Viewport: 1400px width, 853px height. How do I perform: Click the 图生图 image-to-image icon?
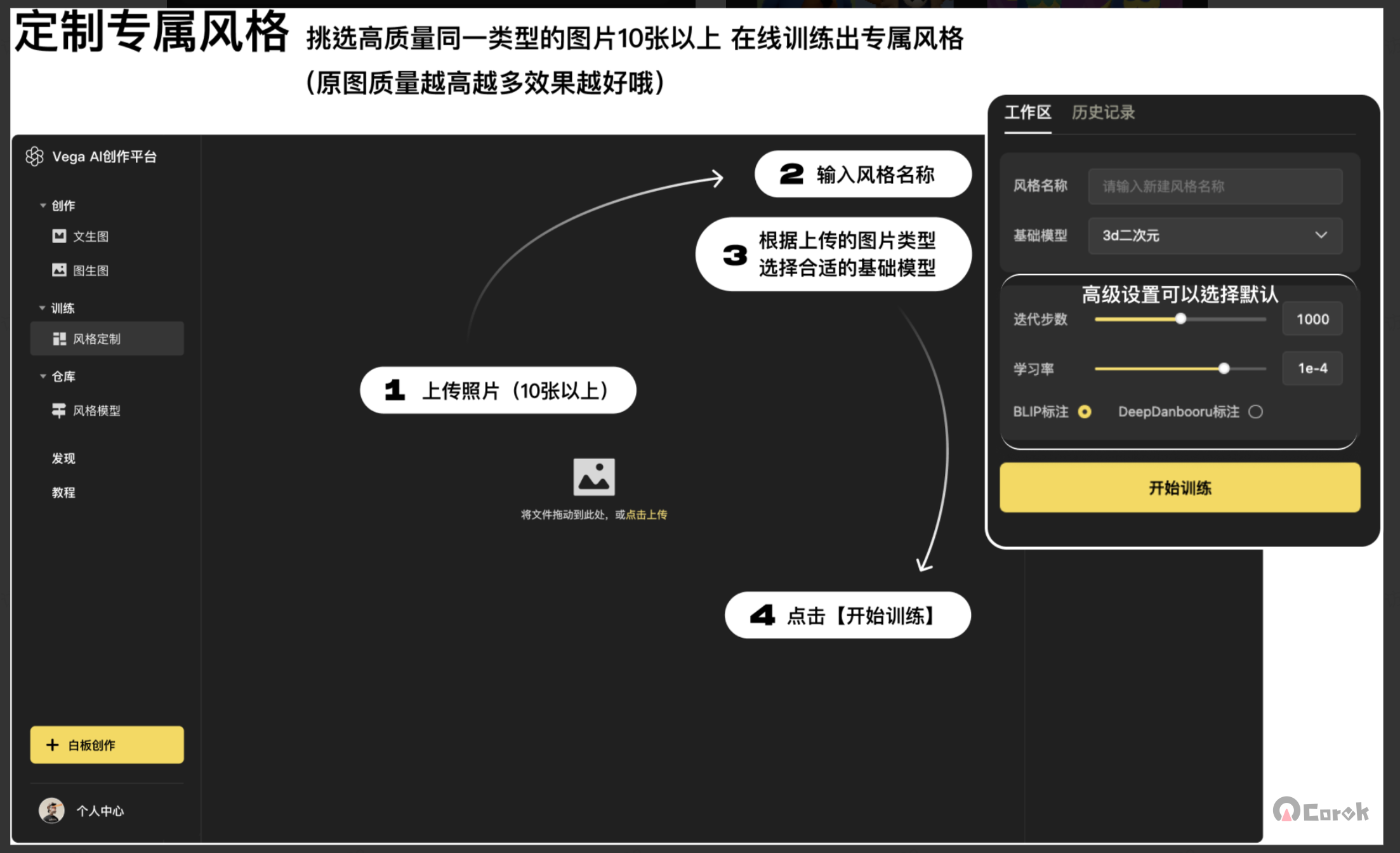coord(59,270)
